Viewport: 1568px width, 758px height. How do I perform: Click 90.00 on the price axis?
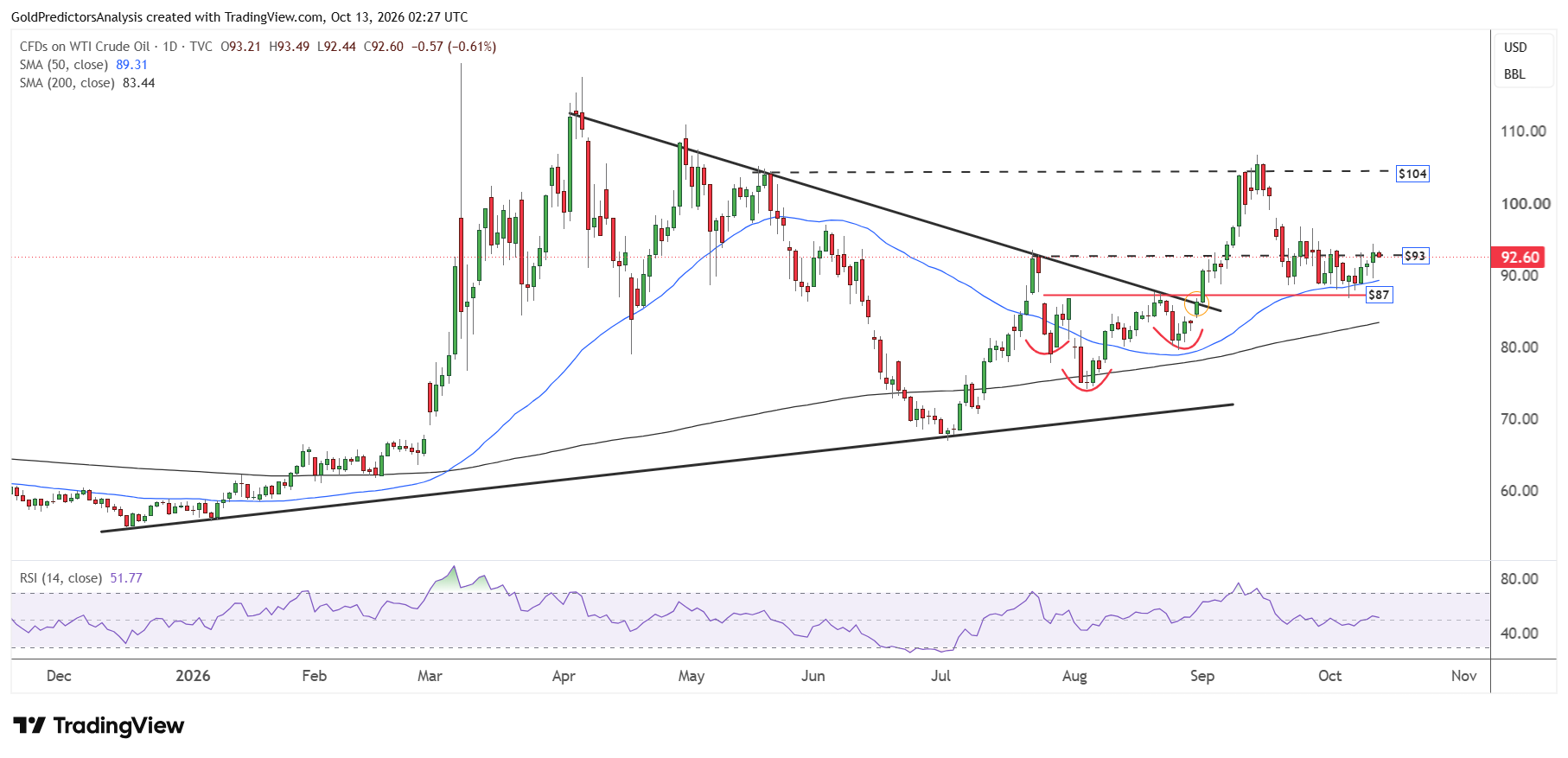pyautogui.click(x=1520, y=276)
